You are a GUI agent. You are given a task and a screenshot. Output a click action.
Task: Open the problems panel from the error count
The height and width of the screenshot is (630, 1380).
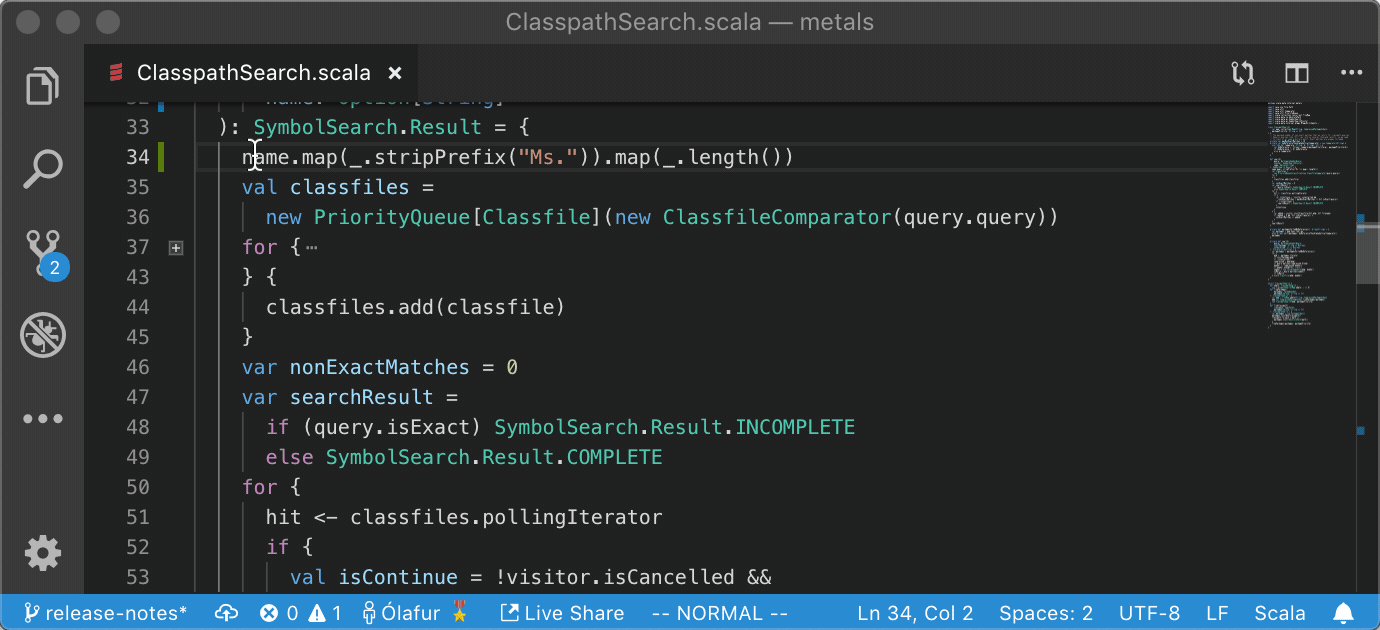(278, 613)
